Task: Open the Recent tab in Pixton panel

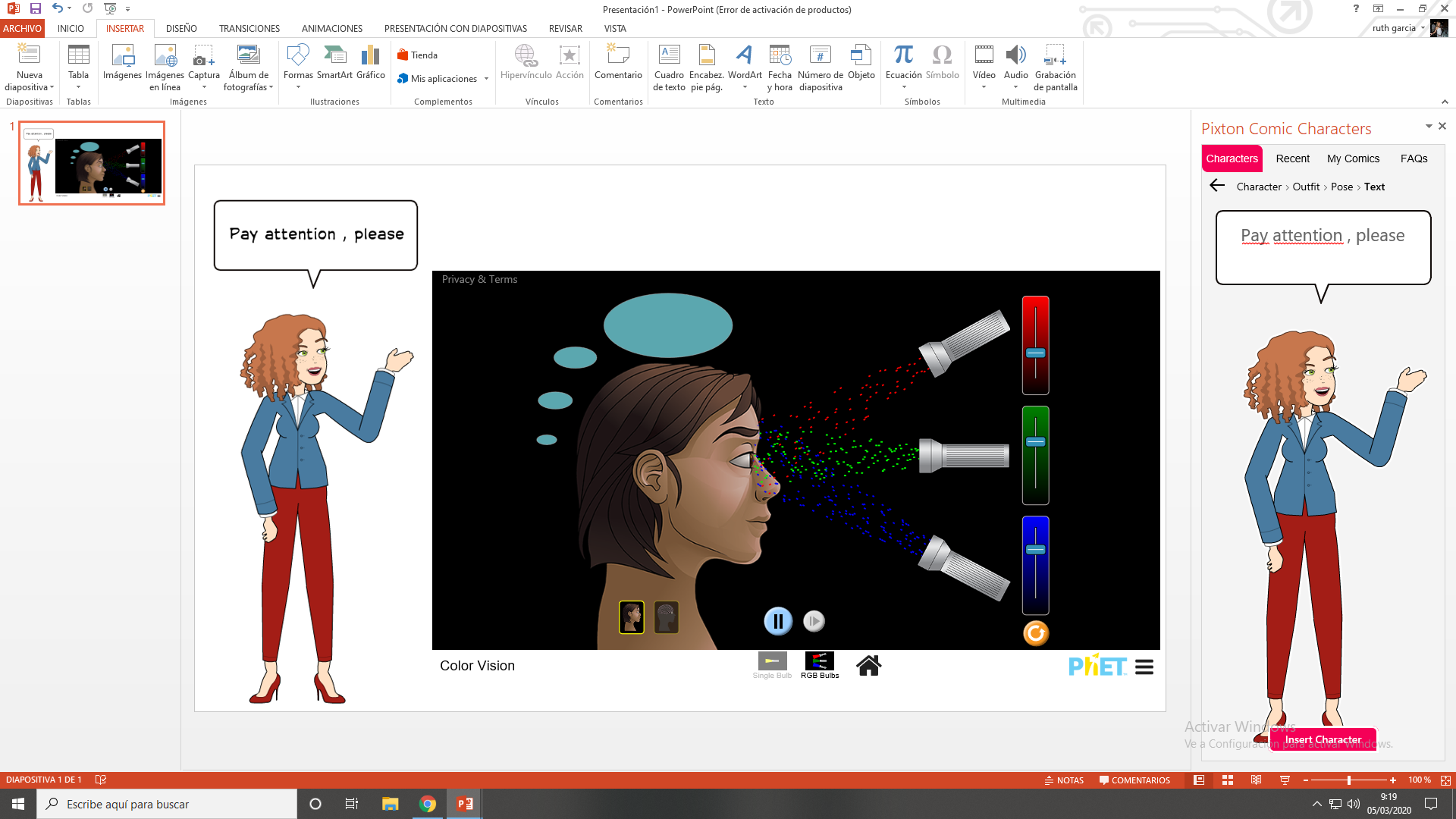Action: [1292, 158]
